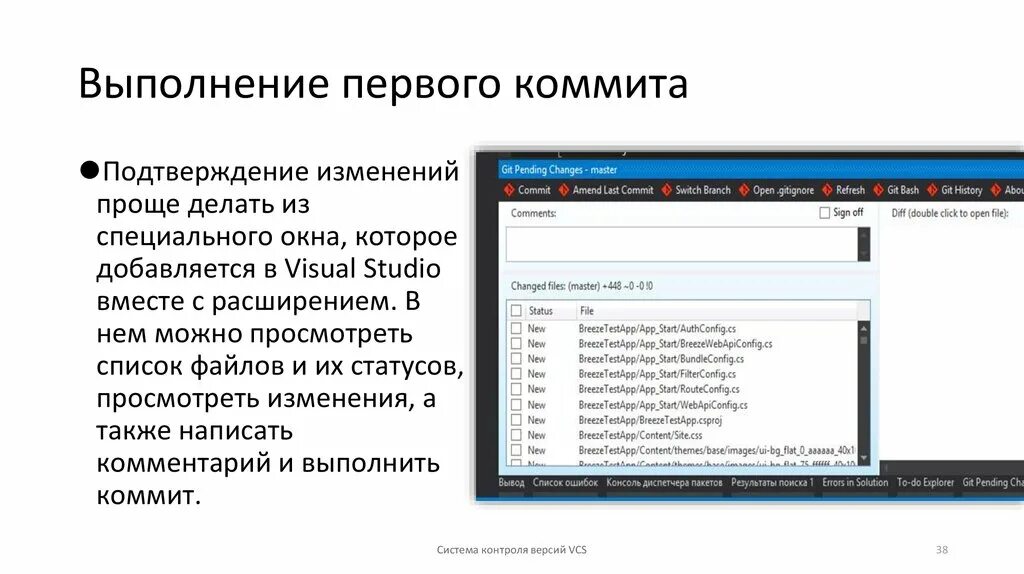Click the file list scrollbar thumb

tap(864, 340)
